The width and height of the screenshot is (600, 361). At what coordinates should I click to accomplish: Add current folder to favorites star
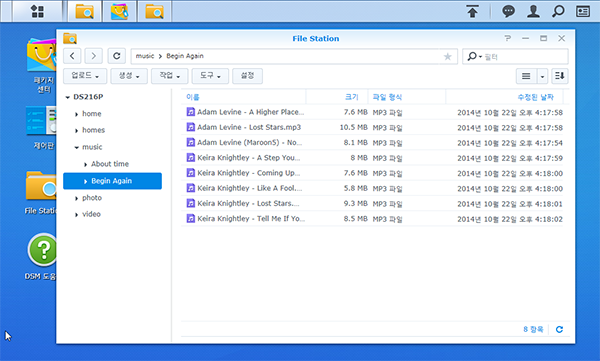(447, 57)
